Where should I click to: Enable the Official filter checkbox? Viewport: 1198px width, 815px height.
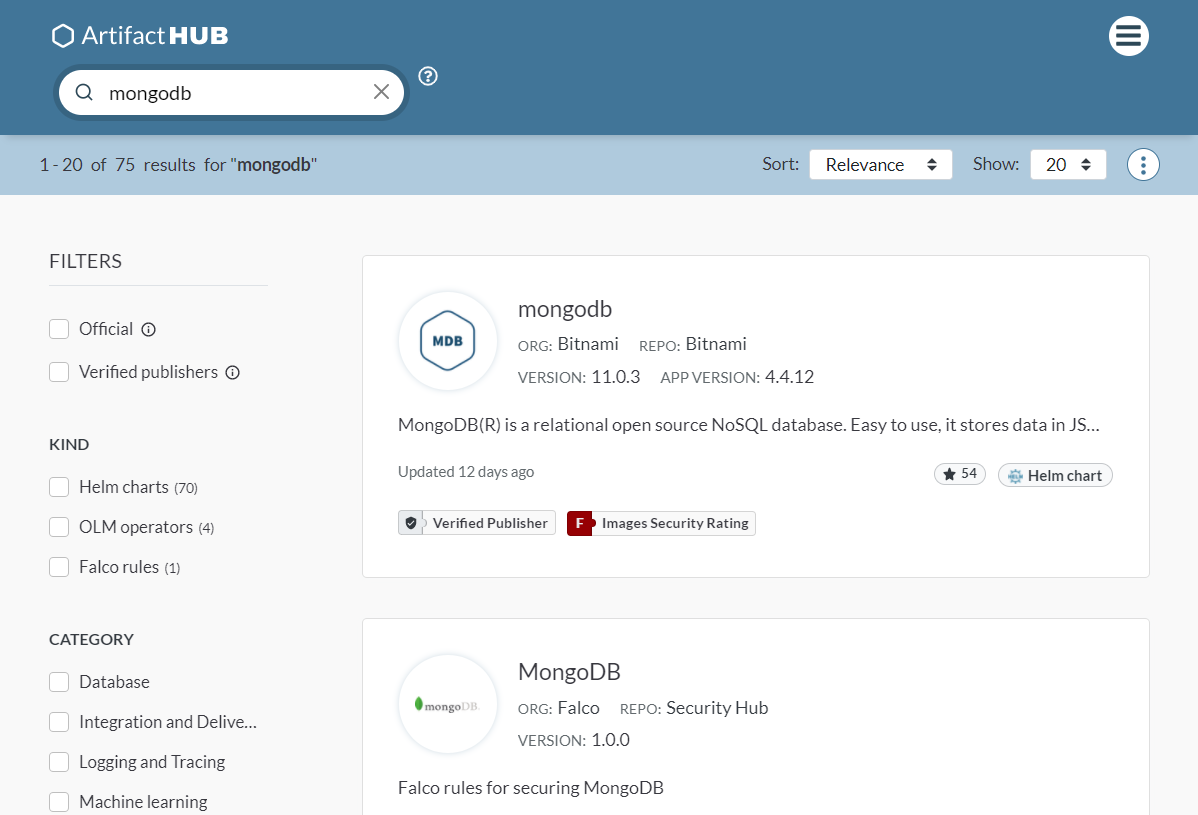pyautogui.click(x=59, y=328)
